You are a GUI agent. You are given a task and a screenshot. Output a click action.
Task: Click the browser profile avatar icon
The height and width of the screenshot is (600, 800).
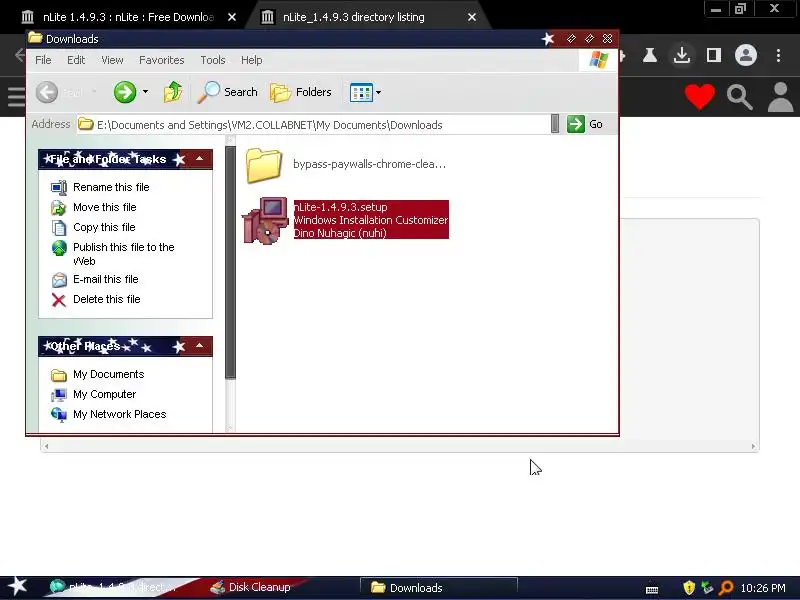tap(746, 55)
